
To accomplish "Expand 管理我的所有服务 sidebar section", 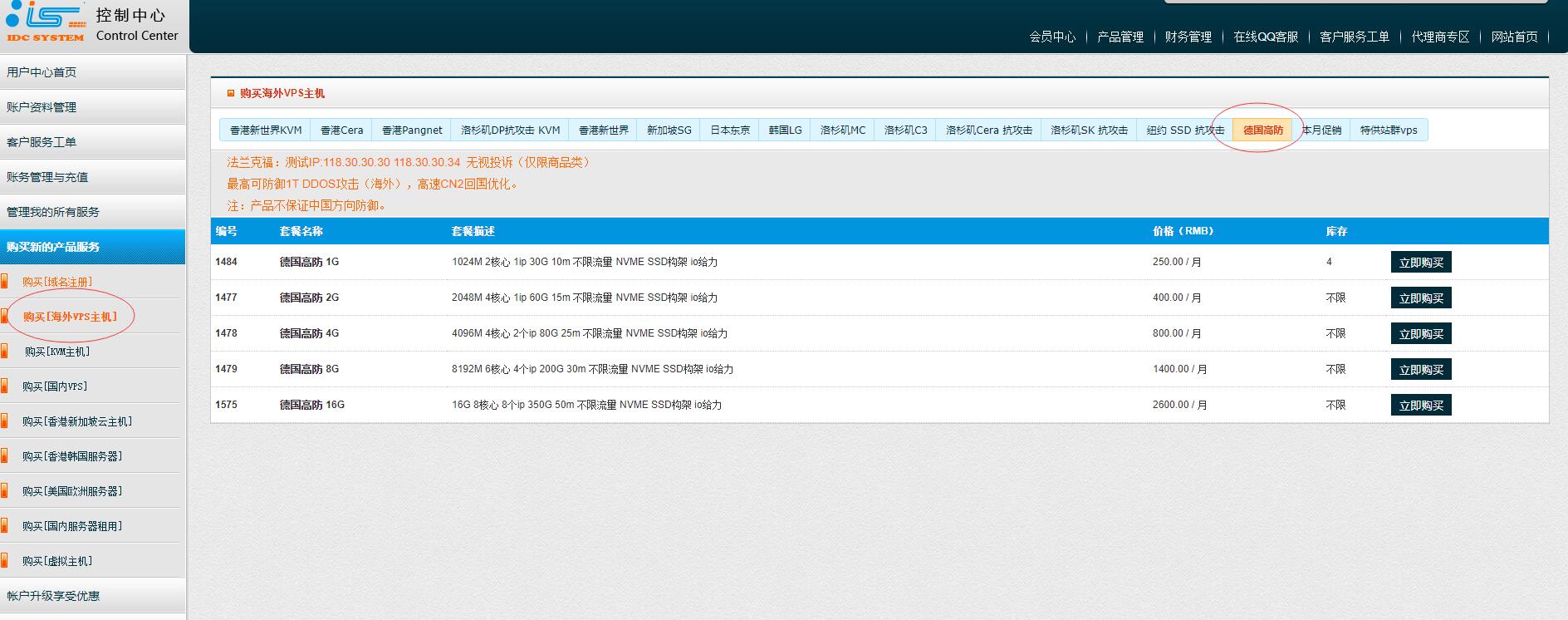I will click(92, 212).
